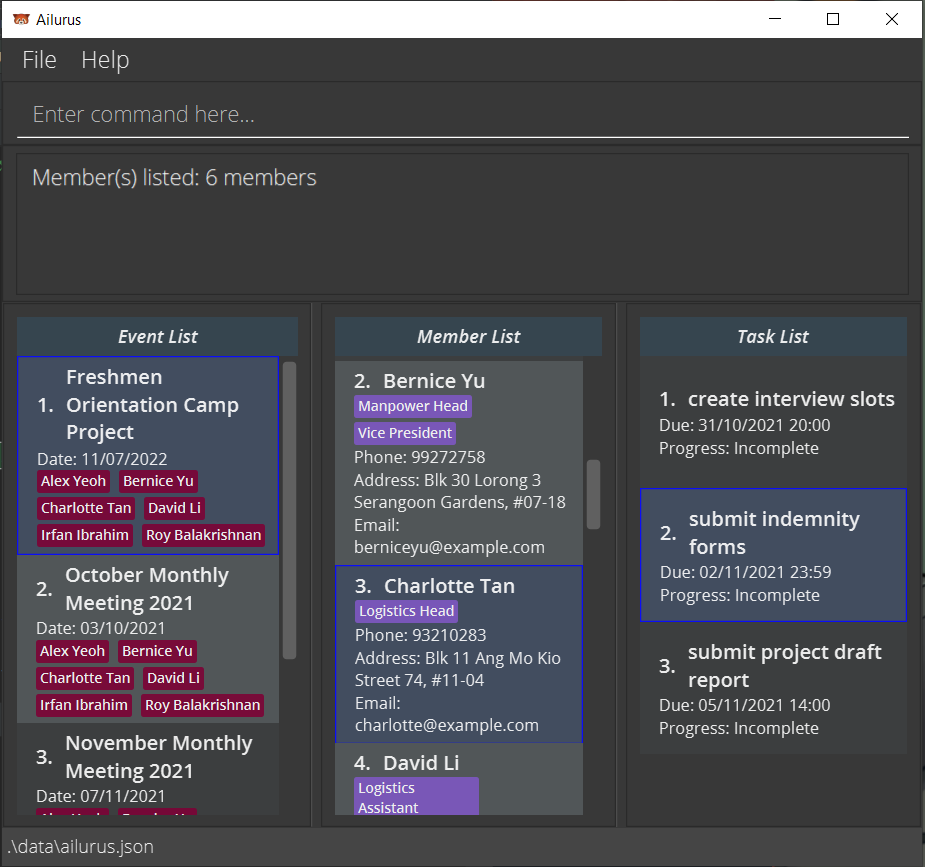This screenshot has height=867, width=925.
Task: Click the Member List scrollbar thumb
Action: [x=593, y=494]
